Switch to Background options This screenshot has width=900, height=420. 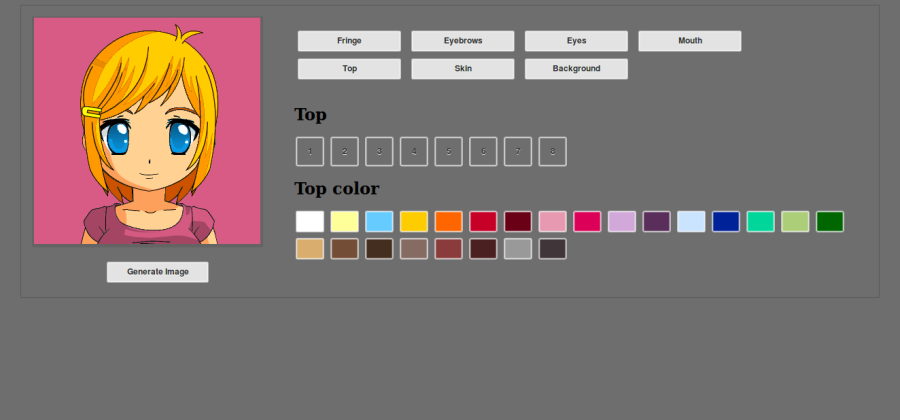576,69
